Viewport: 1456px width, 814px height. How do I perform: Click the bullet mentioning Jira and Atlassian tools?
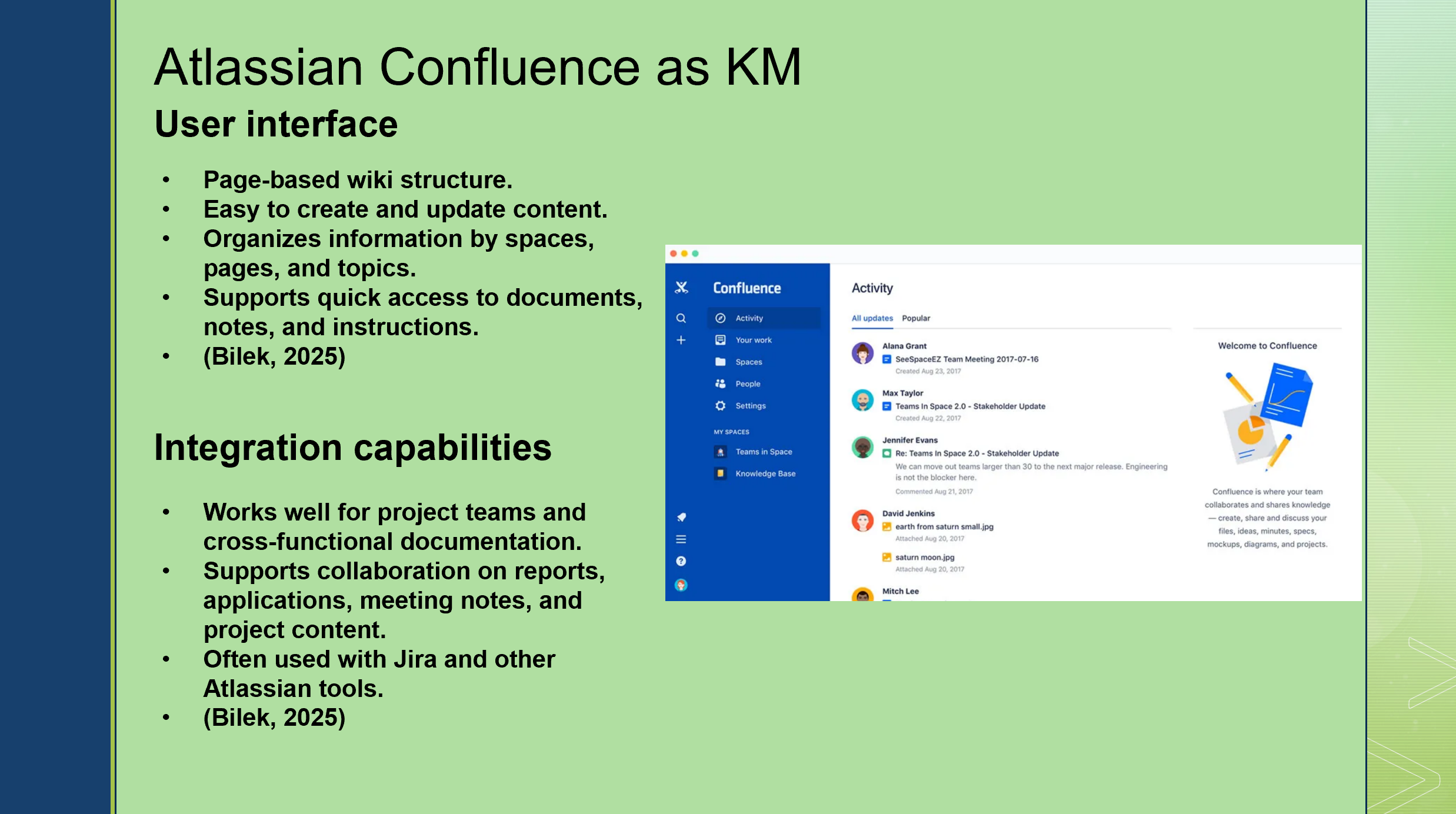pyautogui.click(x=379, y=674)
